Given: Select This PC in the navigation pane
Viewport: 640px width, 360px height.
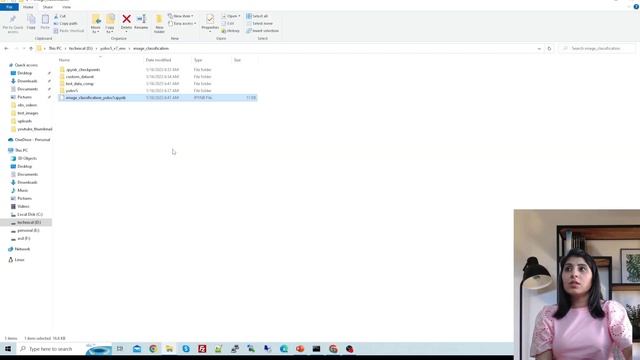Looking at the screenshot, I should pos(21,151).
